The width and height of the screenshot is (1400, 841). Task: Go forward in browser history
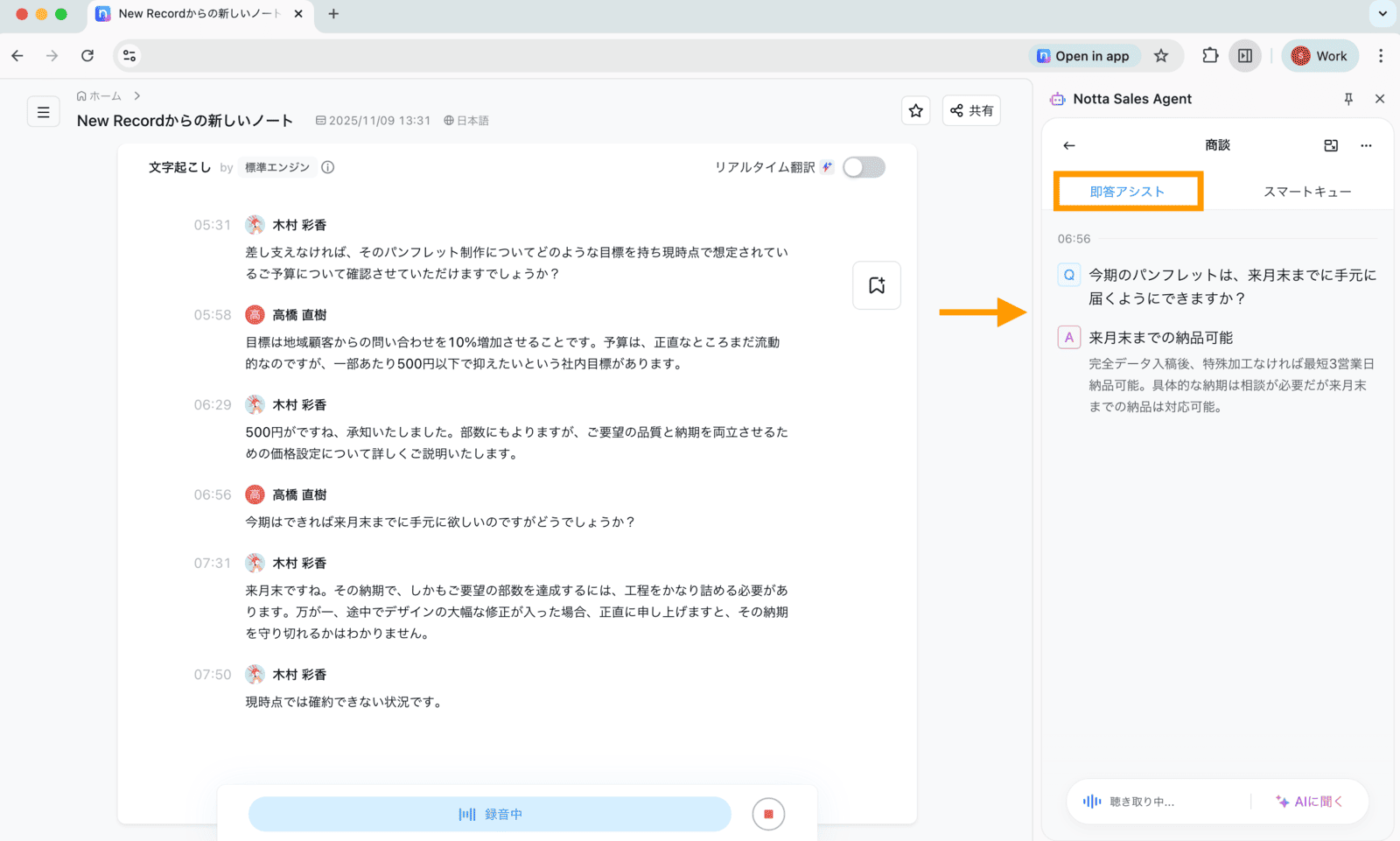(x=52, y=56)
